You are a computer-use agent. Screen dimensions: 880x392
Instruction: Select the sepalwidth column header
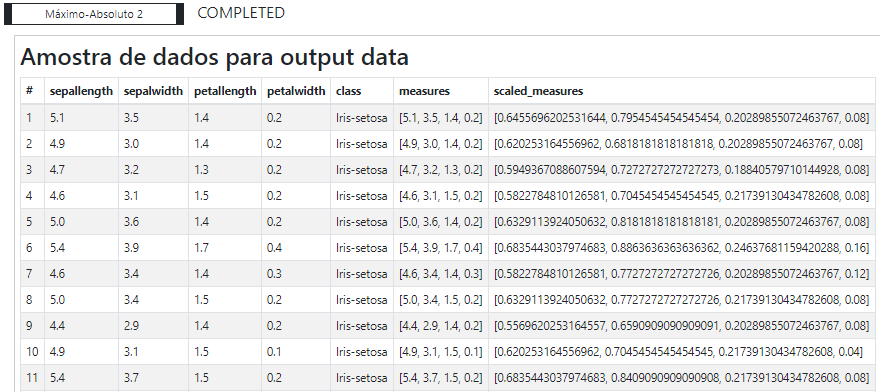pos(154,91)
